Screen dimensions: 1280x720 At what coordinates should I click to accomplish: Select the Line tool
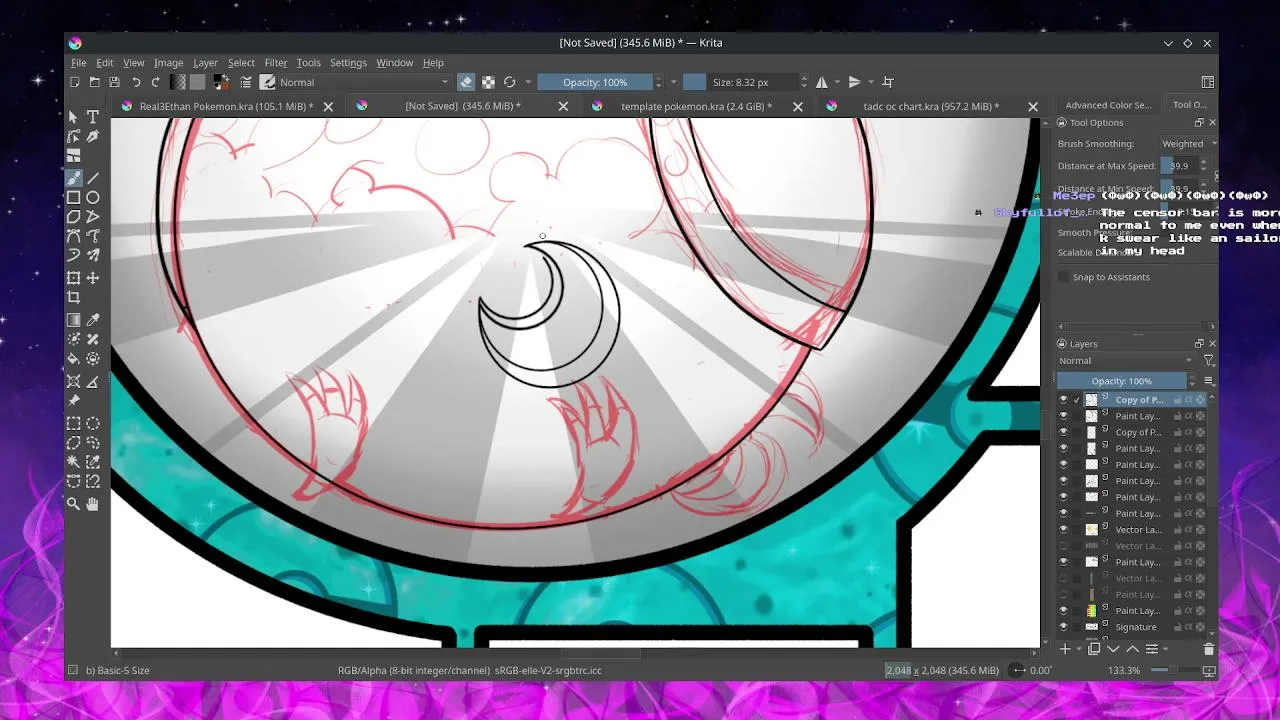click(x=93, y=178)
